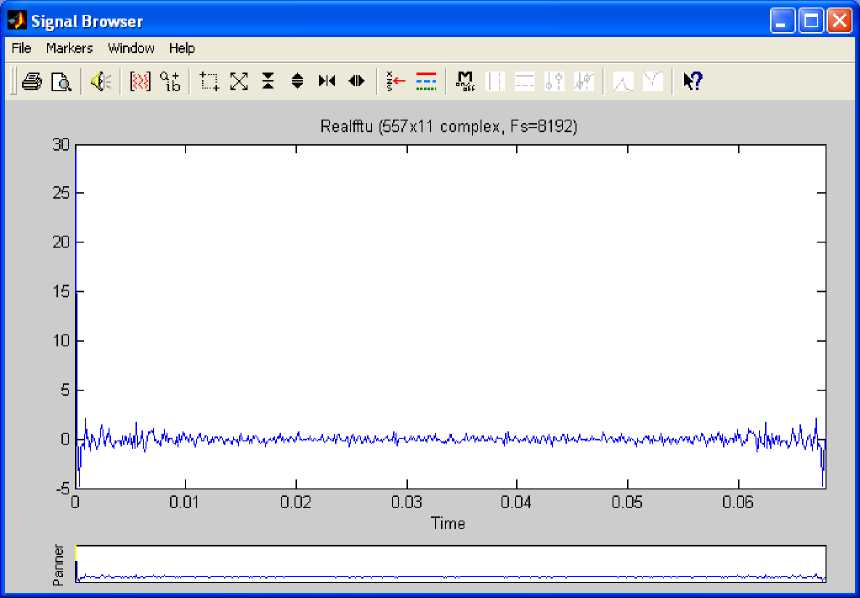This screenshot has width=860, height=598.
Task: Open Line Properties from the toolbar
Action: tap(426, 82)
